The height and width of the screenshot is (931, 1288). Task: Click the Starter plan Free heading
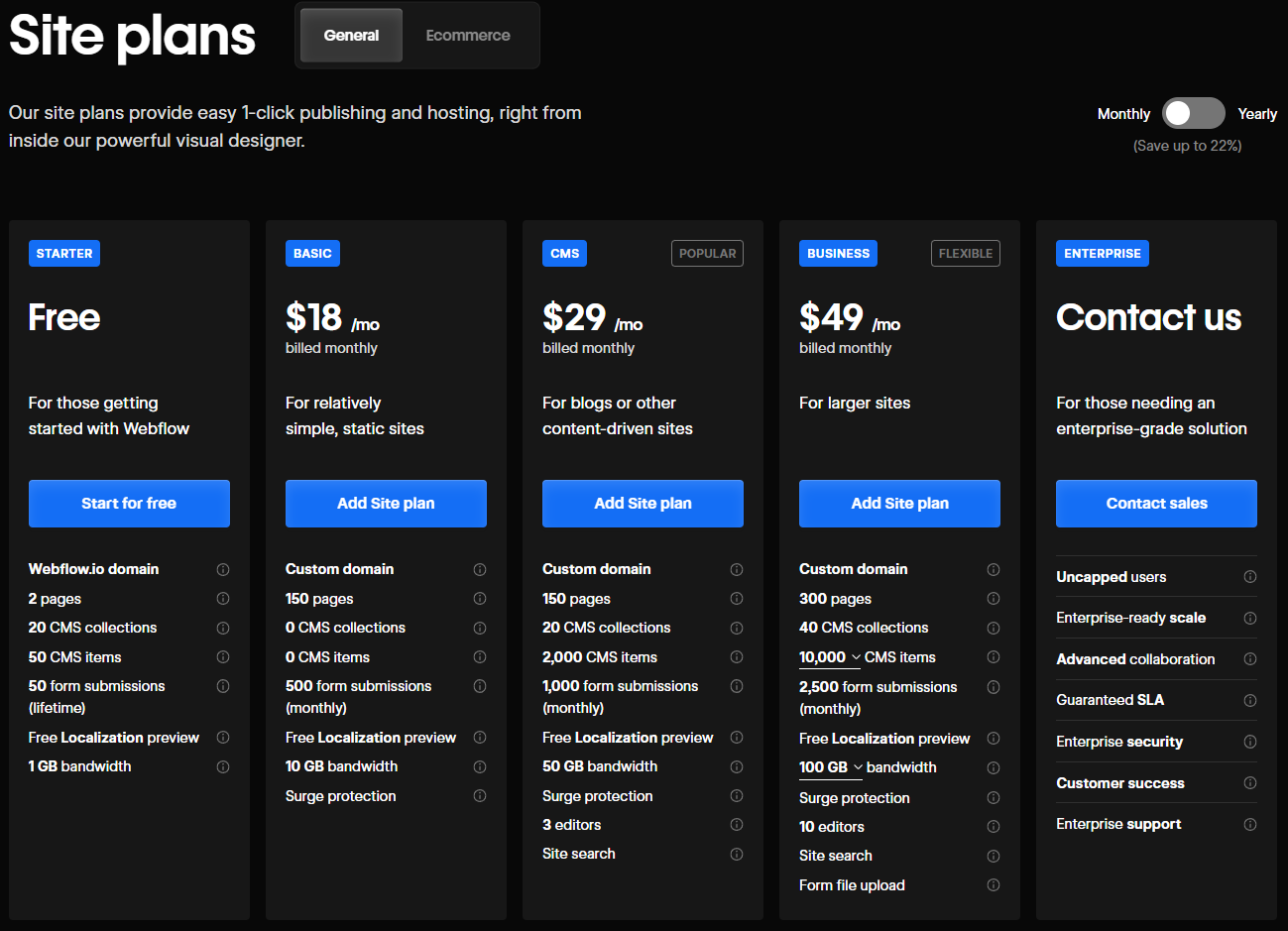point(64,317)
